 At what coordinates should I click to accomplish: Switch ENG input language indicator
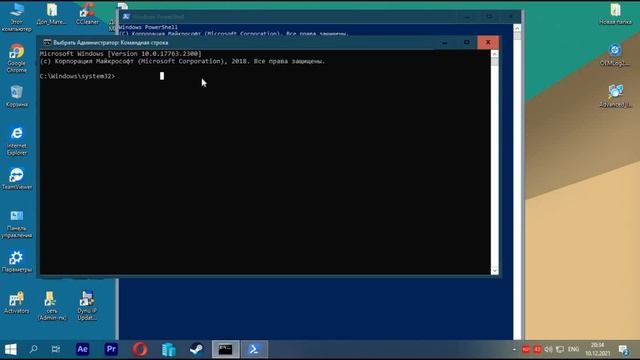coord(573,349)
